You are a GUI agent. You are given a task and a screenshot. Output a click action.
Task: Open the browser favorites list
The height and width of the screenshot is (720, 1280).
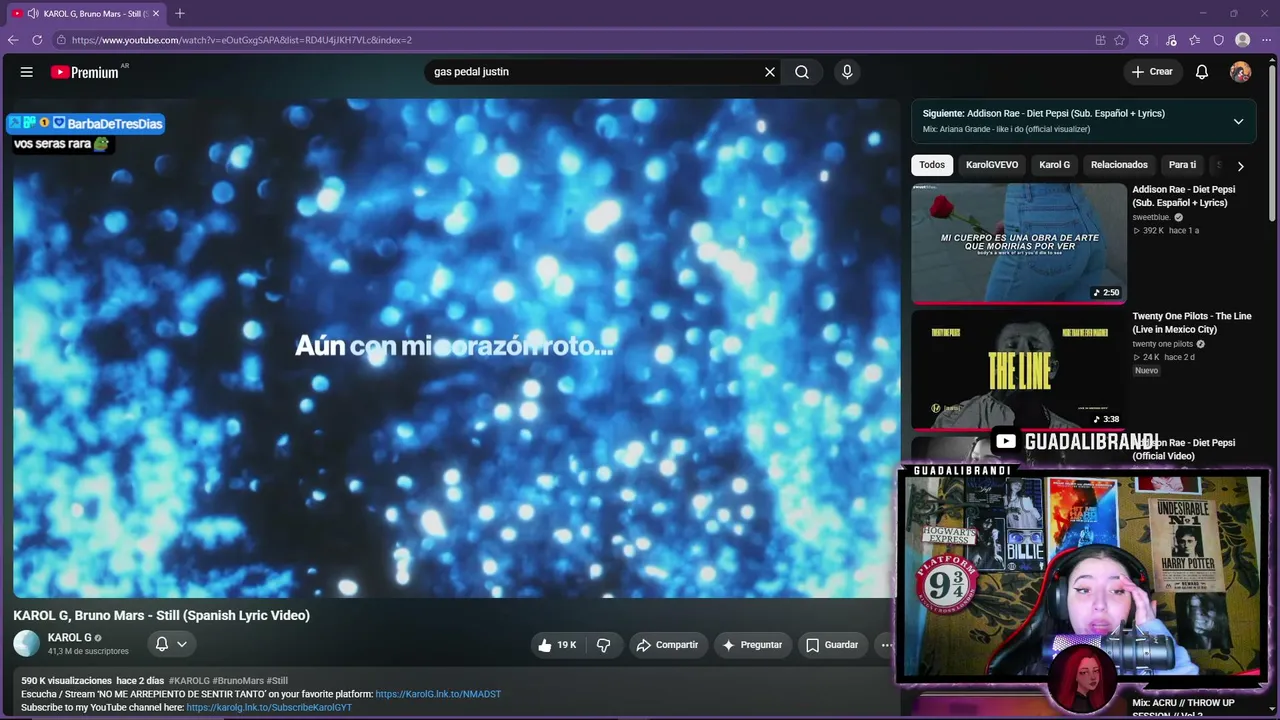(x=1195, y=40)
